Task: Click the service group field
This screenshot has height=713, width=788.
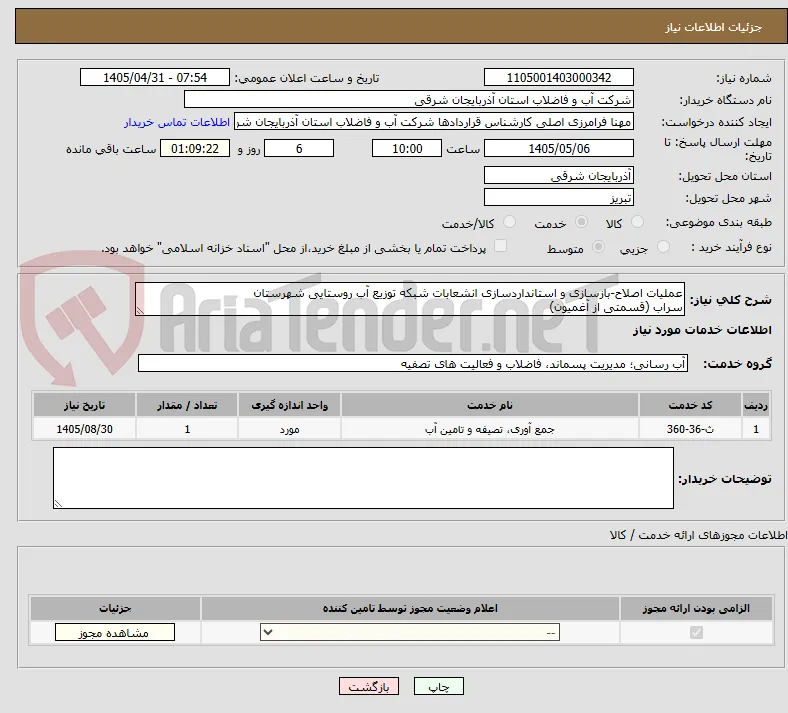Action: pyautogui.click(x=413, y=363)
